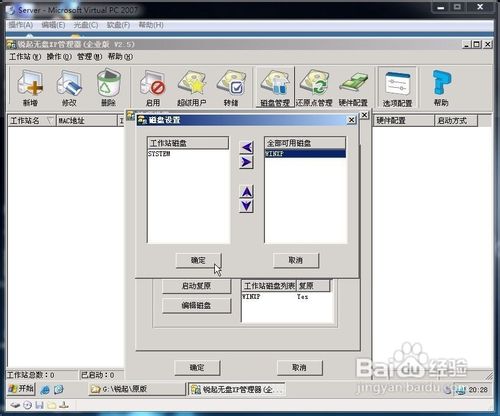Open 工作站 (W) menu
Viewport: 500px width, 416px height.
(x=25, y=57)
